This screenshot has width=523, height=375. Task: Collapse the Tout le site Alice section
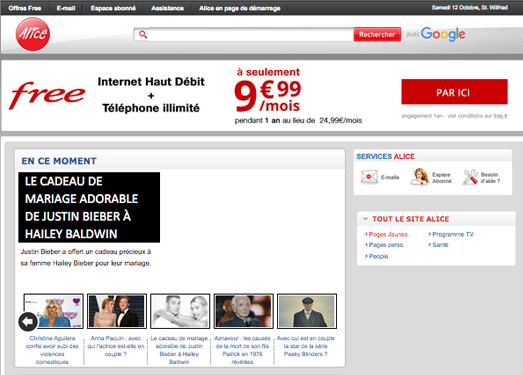click(365, 219)
